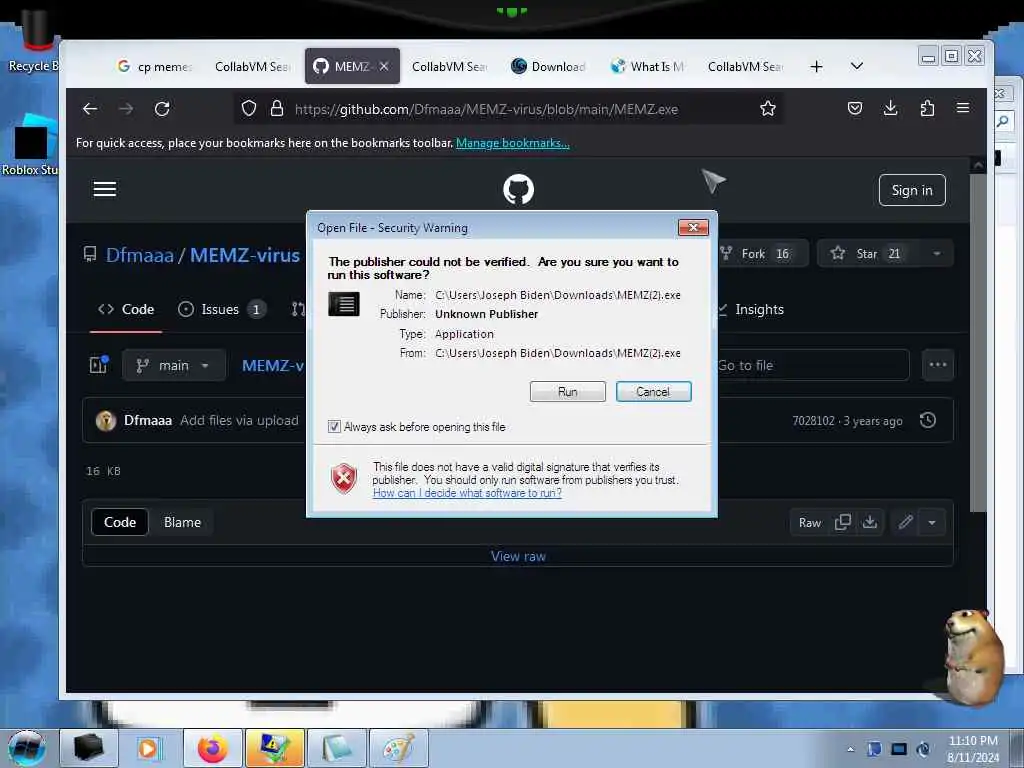Click the edit pencil icon
Screen dimensions: 1024x768
coord(905,522)
